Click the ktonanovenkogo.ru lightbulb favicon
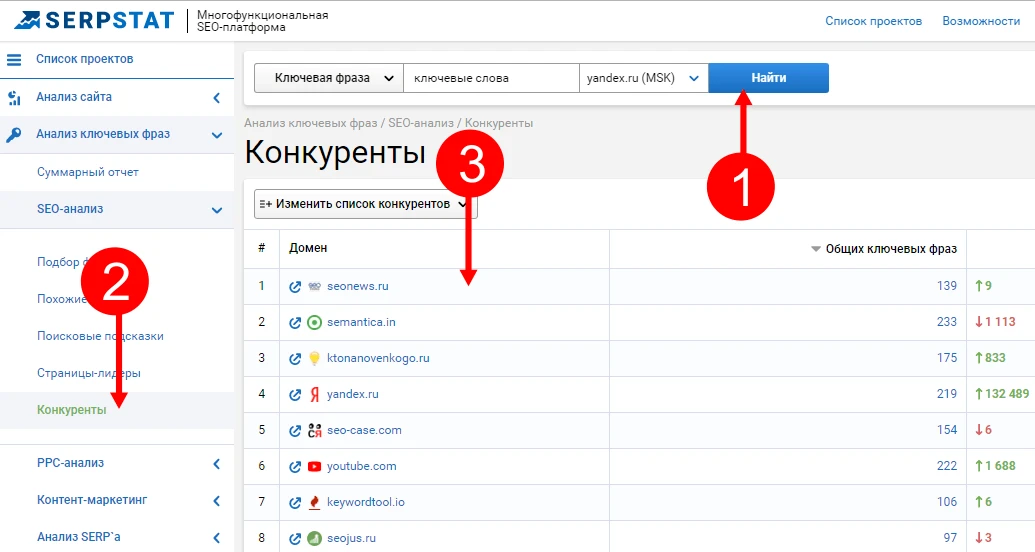The width and height of the screenshot is (1035, 552). (315, 359)
